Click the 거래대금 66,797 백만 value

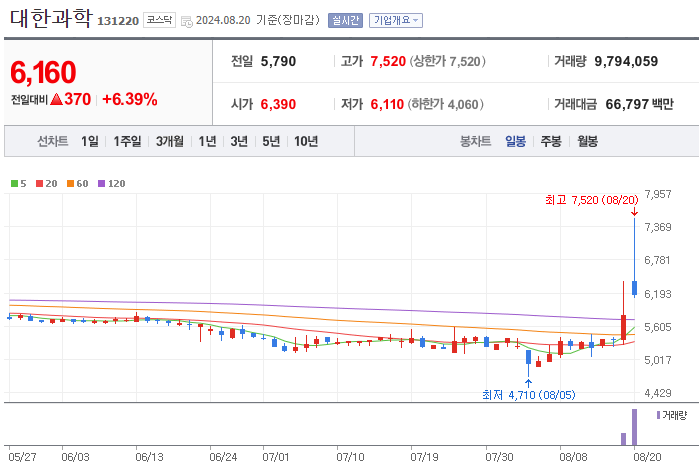coord(639,104)
